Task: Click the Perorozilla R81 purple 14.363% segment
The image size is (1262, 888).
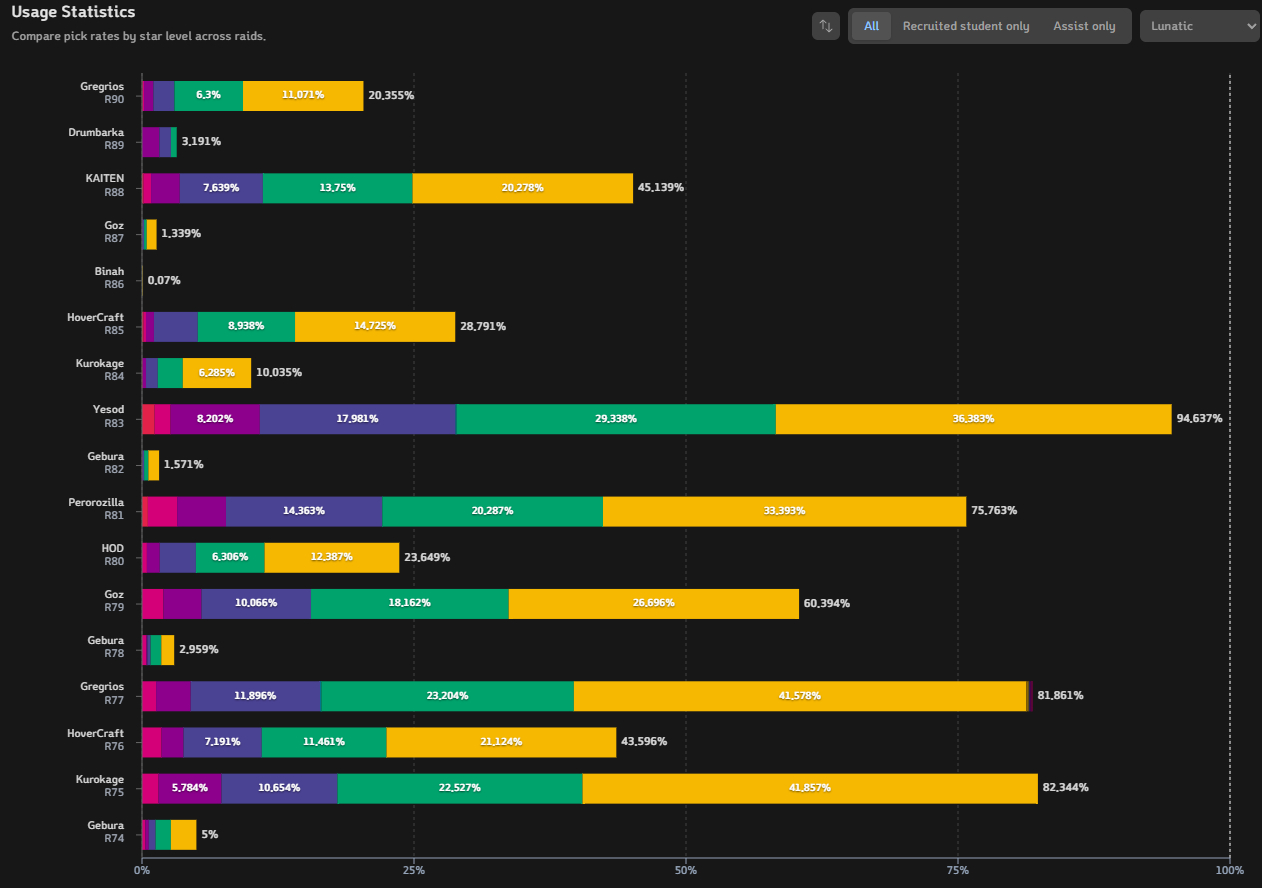Action: 304,511
